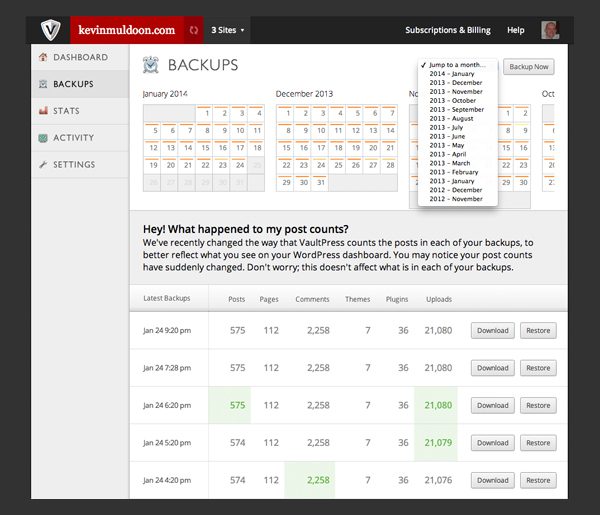Image resolution: width=600 pixels, height=515 pixels.
Task: Select 2013 - October in month list
Action: point(452,100)
